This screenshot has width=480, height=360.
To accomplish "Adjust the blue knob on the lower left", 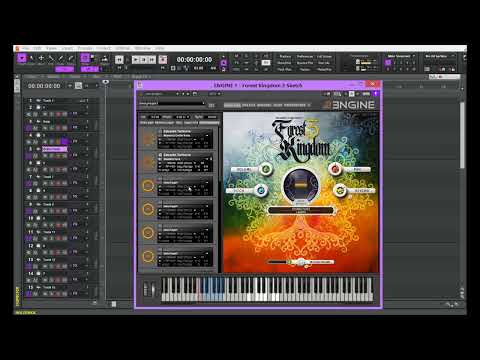I will point(261,190).
